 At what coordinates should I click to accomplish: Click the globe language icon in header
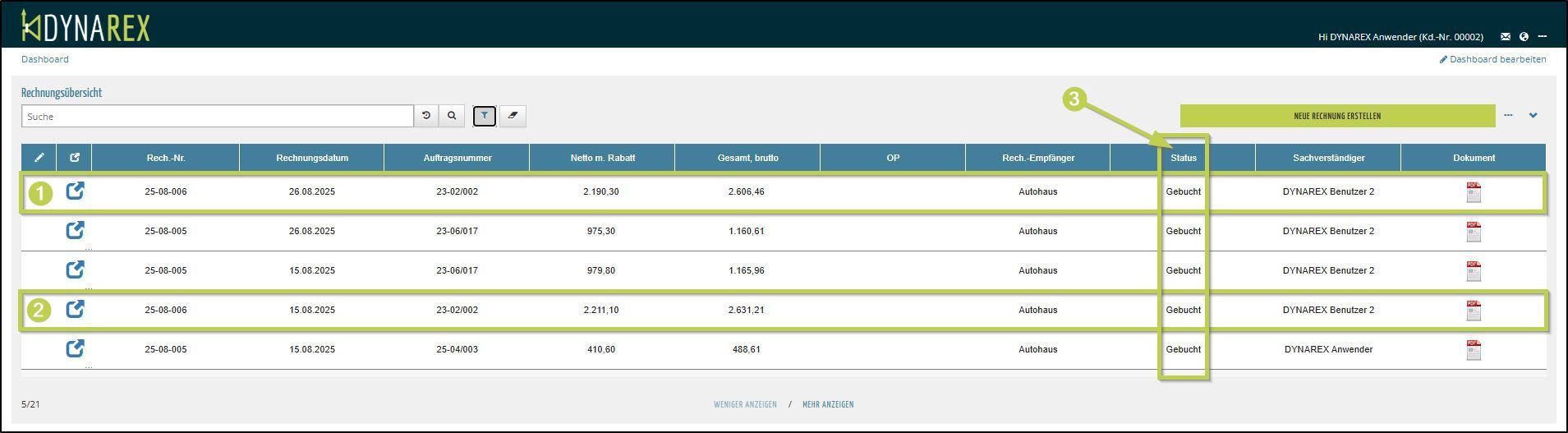(1524, 36)
